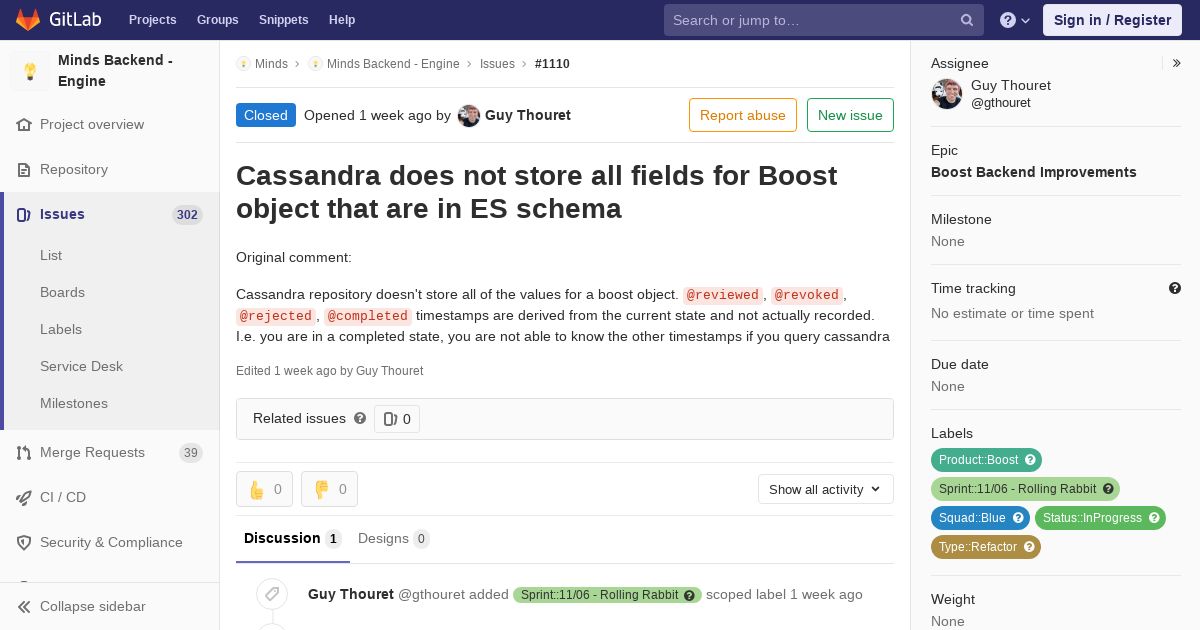Image resolution: width=1200 pixels, height=630 pixels.
Task: Open the Issues breadcrumb link
Action: (x=497, y=64)
